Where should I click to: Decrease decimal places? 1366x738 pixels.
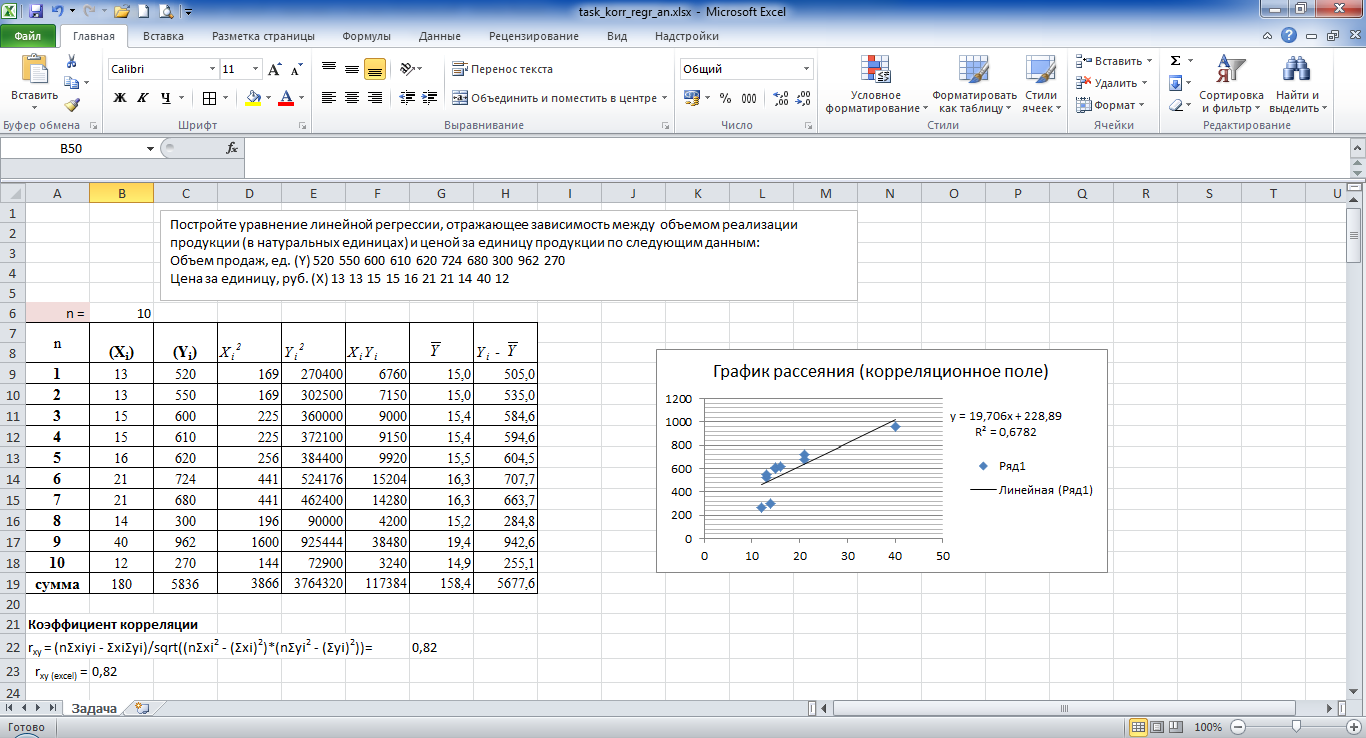tap(803, 98)
